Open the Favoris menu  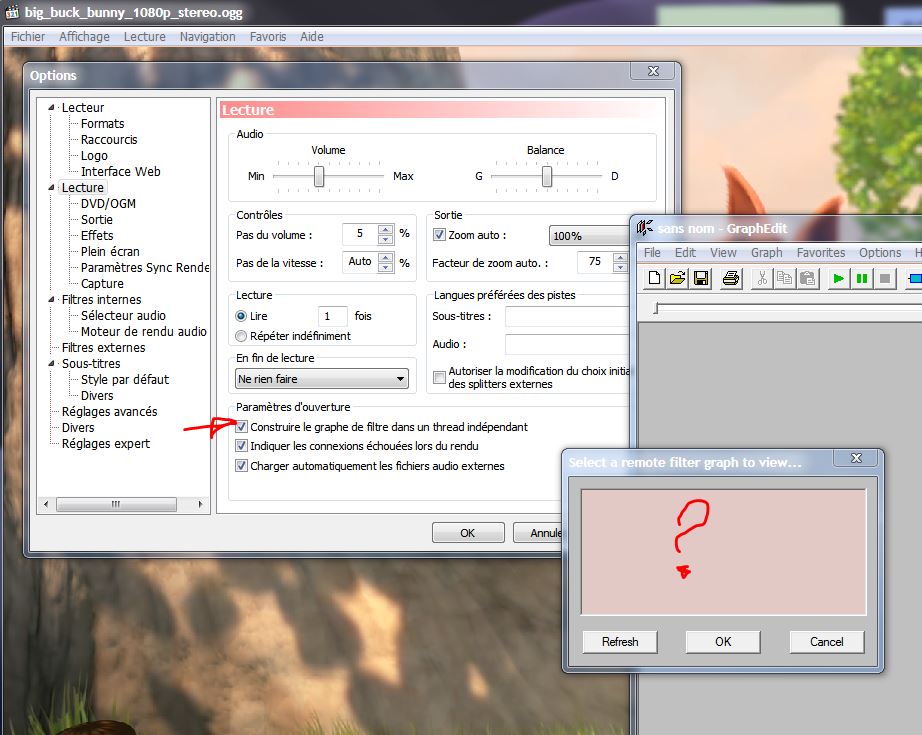(x=268, y=36)
